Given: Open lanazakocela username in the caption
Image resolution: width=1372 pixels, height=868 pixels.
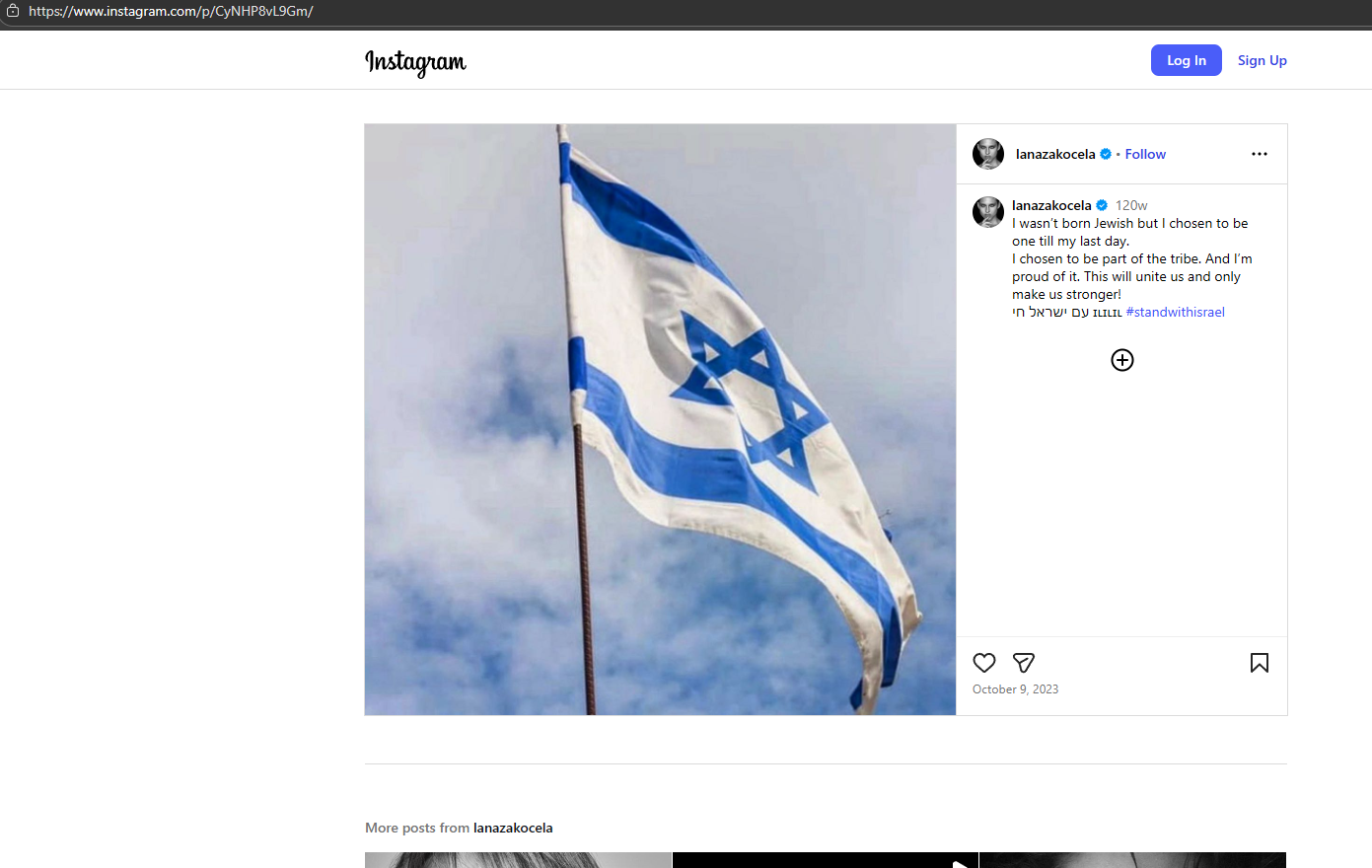Looking at the screenshot, I should pos(1051,205).
